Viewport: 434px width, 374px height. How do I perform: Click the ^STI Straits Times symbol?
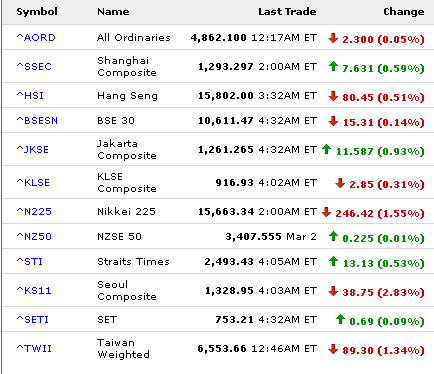[30, 261]
